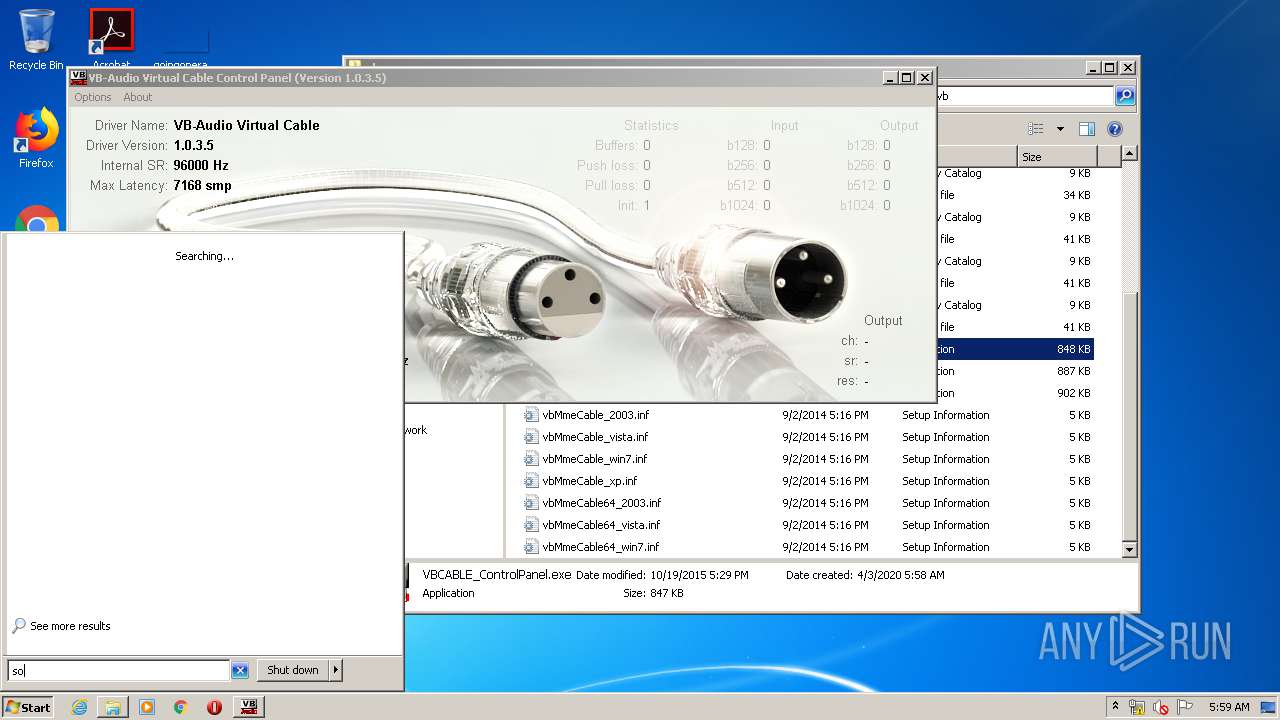Change the Explorer view mode icon

pos(1036,129)
